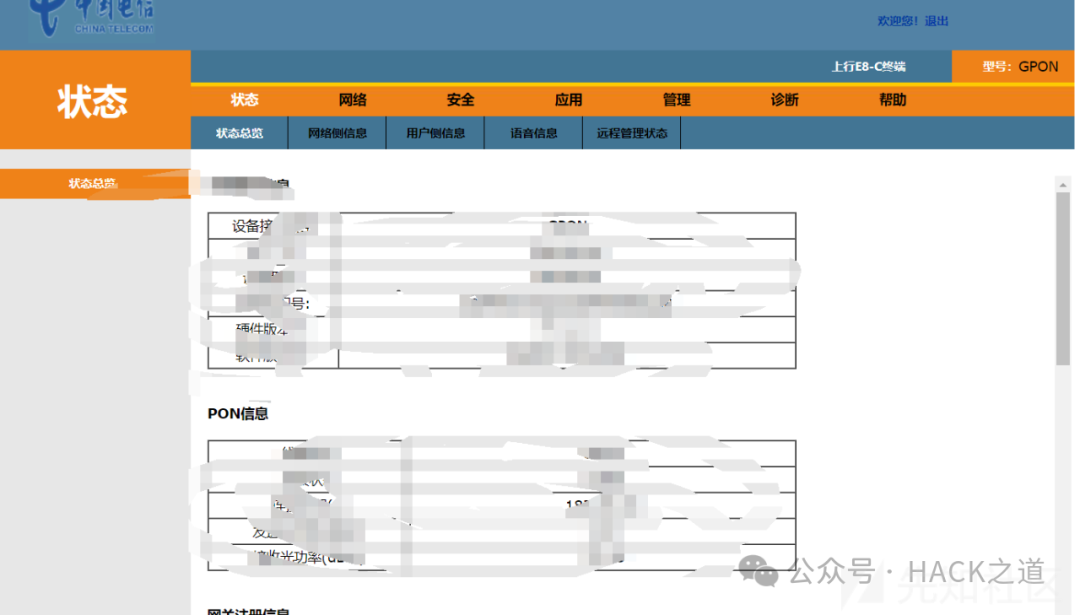Screen dimensions: 1080x615
Task: Click the 退出 logout link
Action: tap(938, 19)
